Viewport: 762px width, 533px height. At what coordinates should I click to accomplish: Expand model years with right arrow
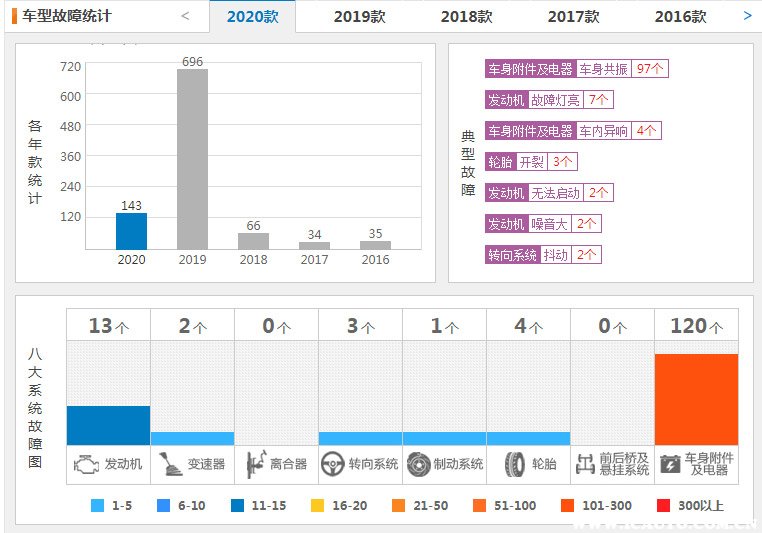[x=747, y=15]
